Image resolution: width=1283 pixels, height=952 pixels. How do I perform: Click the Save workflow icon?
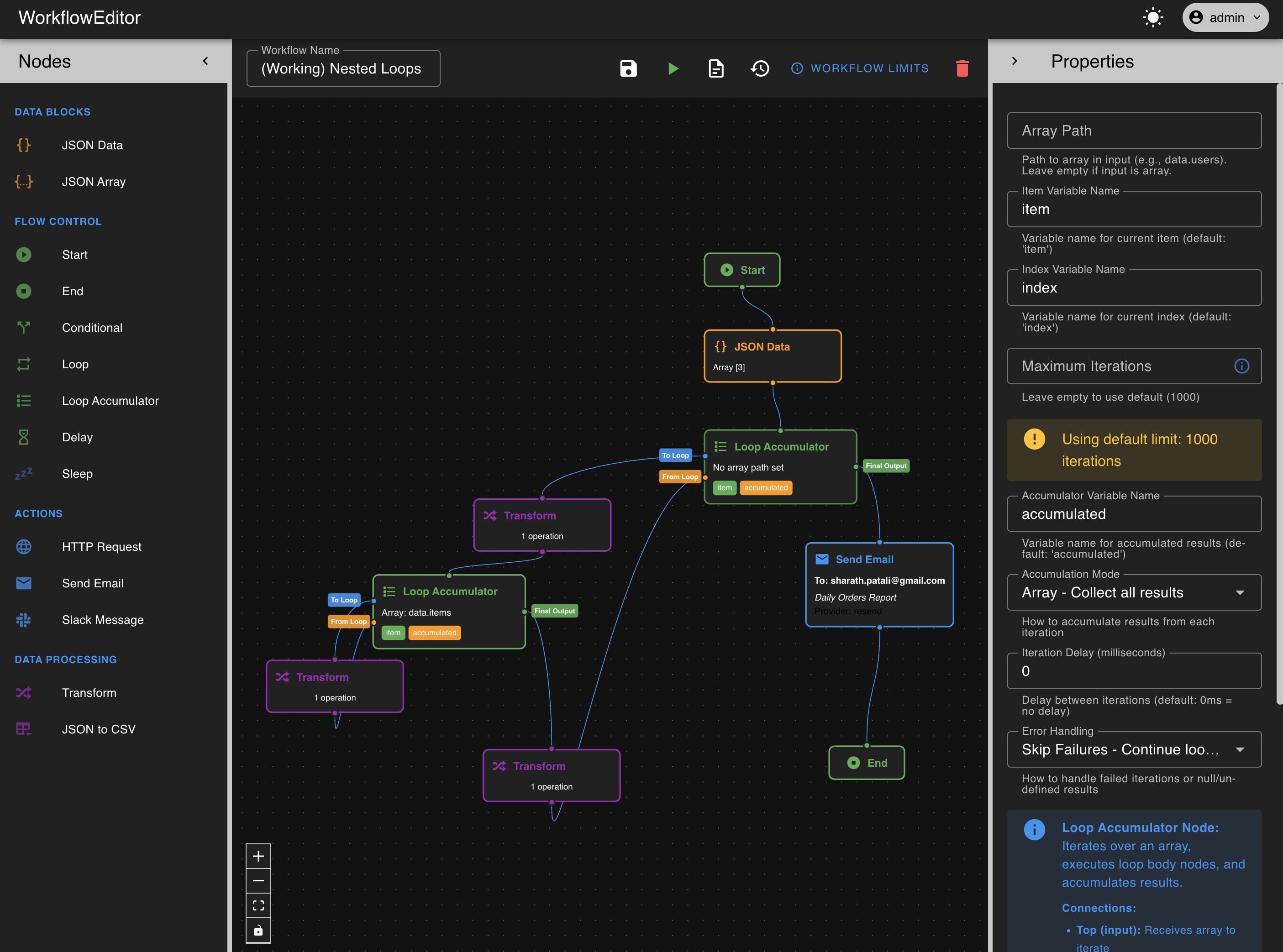628,68
